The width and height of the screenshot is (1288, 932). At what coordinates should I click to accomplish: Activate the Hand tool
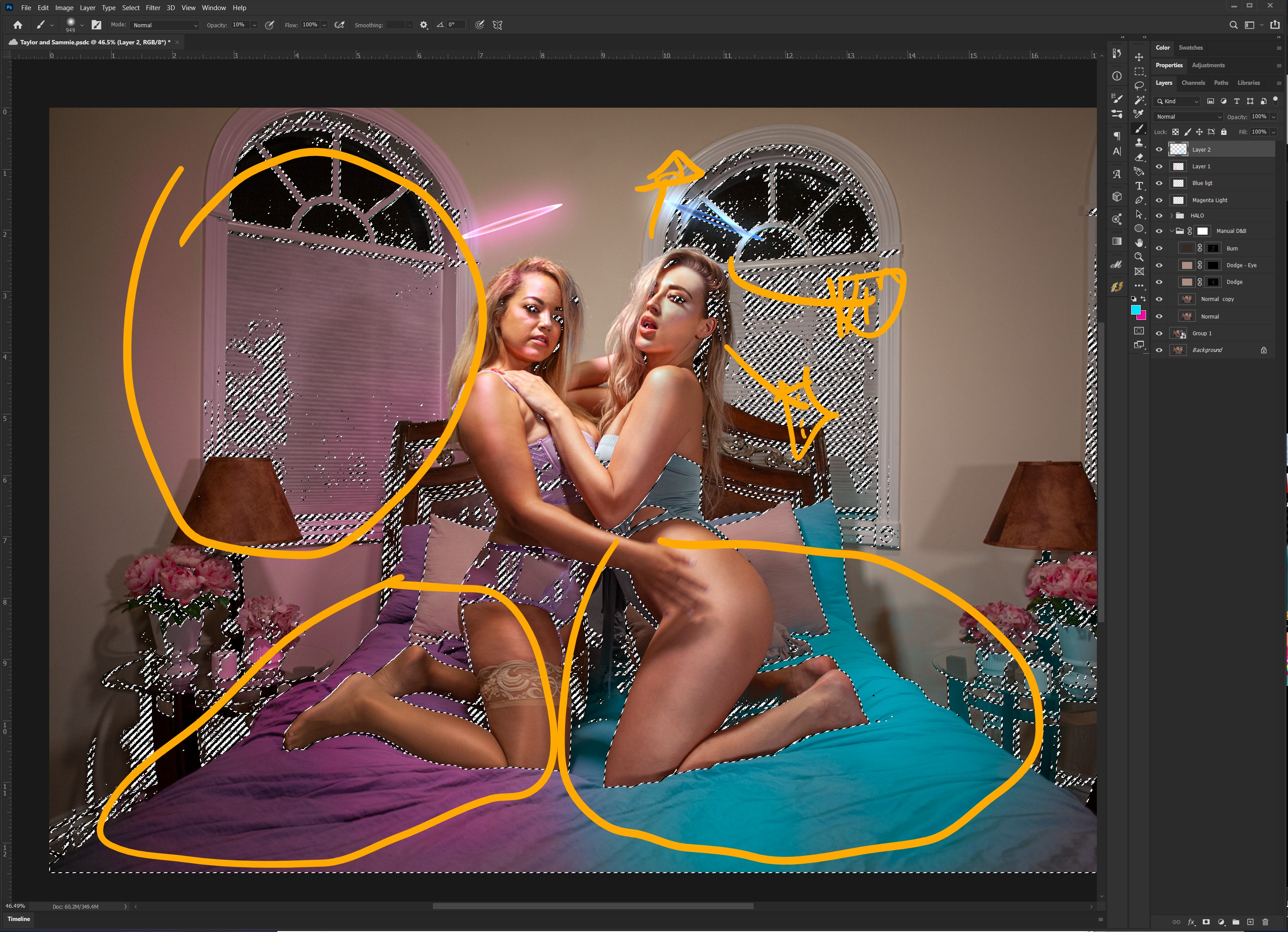[1139, 243]
